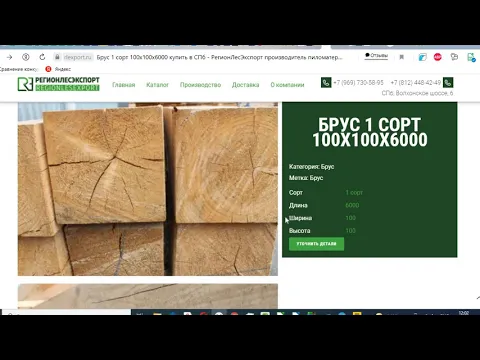Click the padlock site security icon
The height and width of the screenshot is (360, 480).
pyautogui.click(x=57, y=57)
